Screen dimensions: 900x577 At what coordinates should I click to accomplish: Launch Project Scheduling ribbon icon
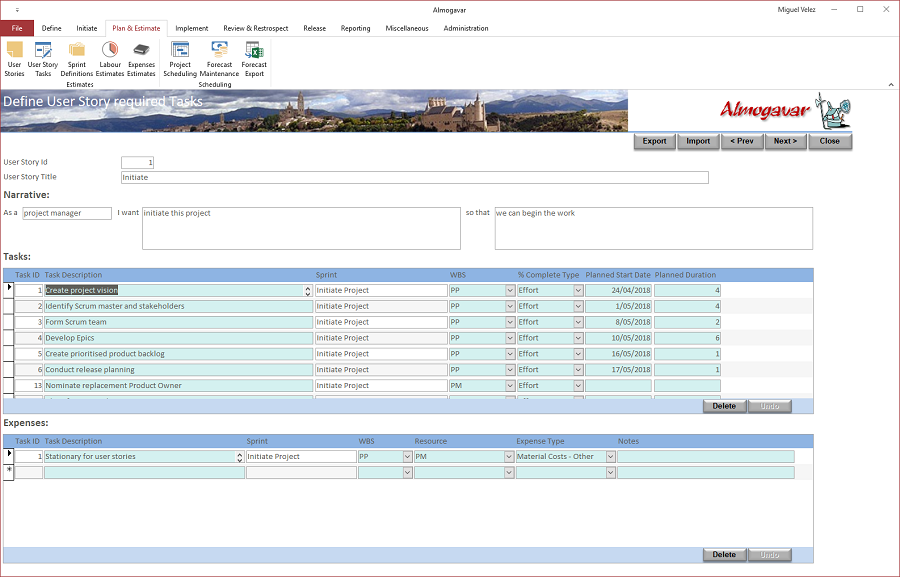pyautogui.click(x=180, y=59)
